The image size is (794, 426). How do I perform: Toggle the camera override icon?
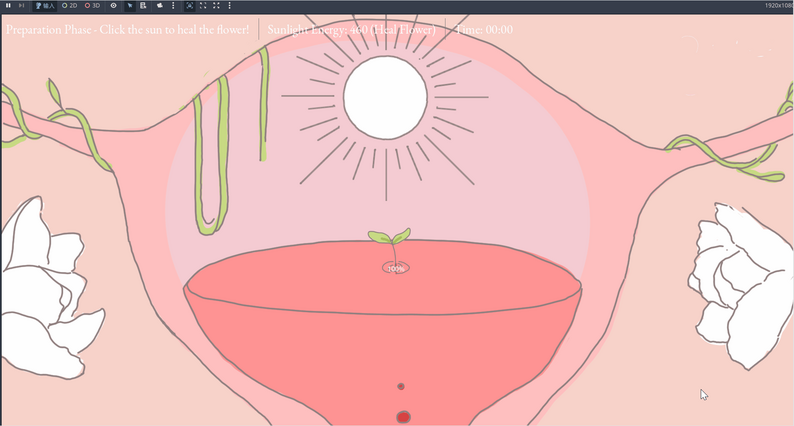[x=160, y=6]
